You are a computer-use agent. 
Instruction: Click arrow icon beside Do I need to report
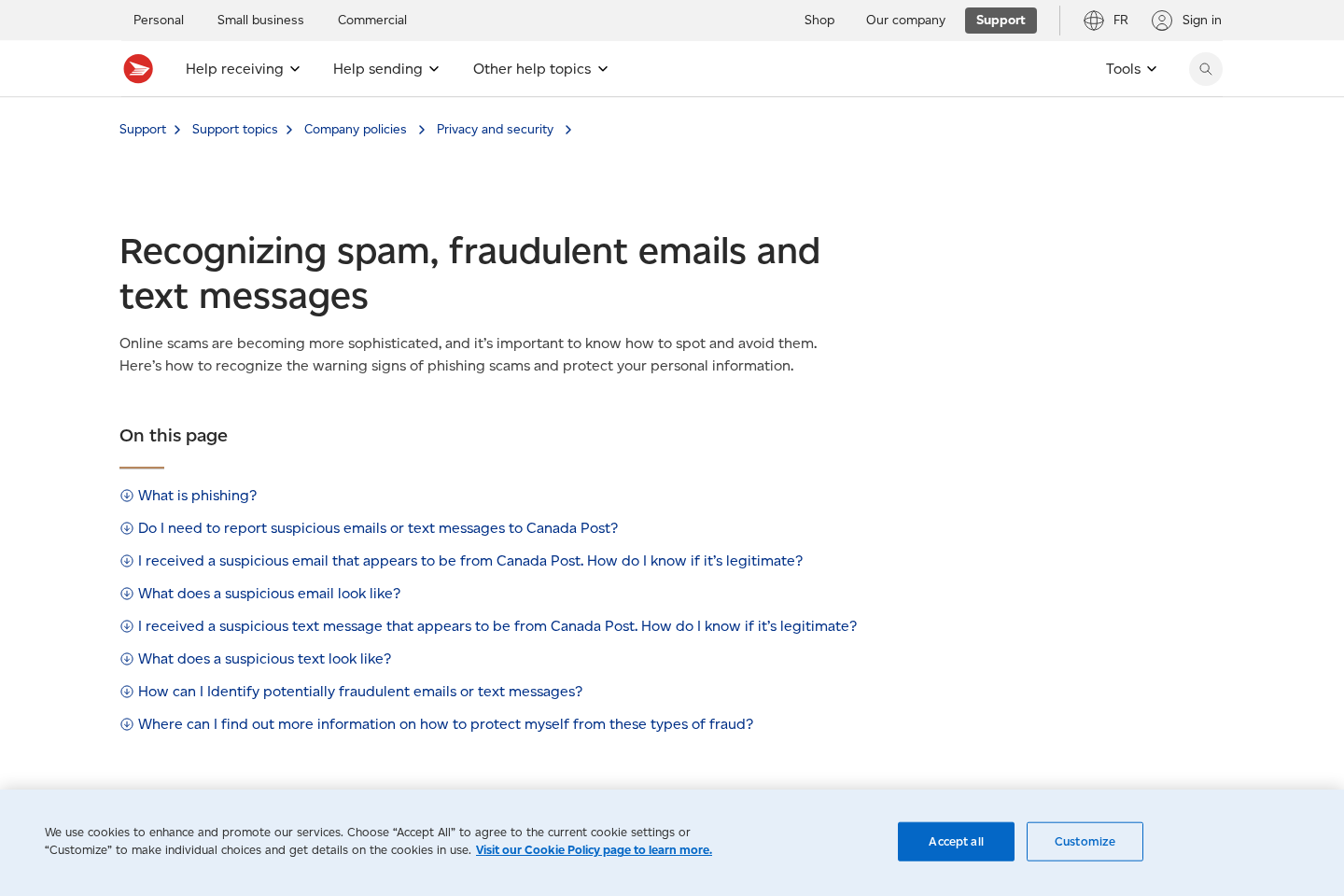pos(127,528)
